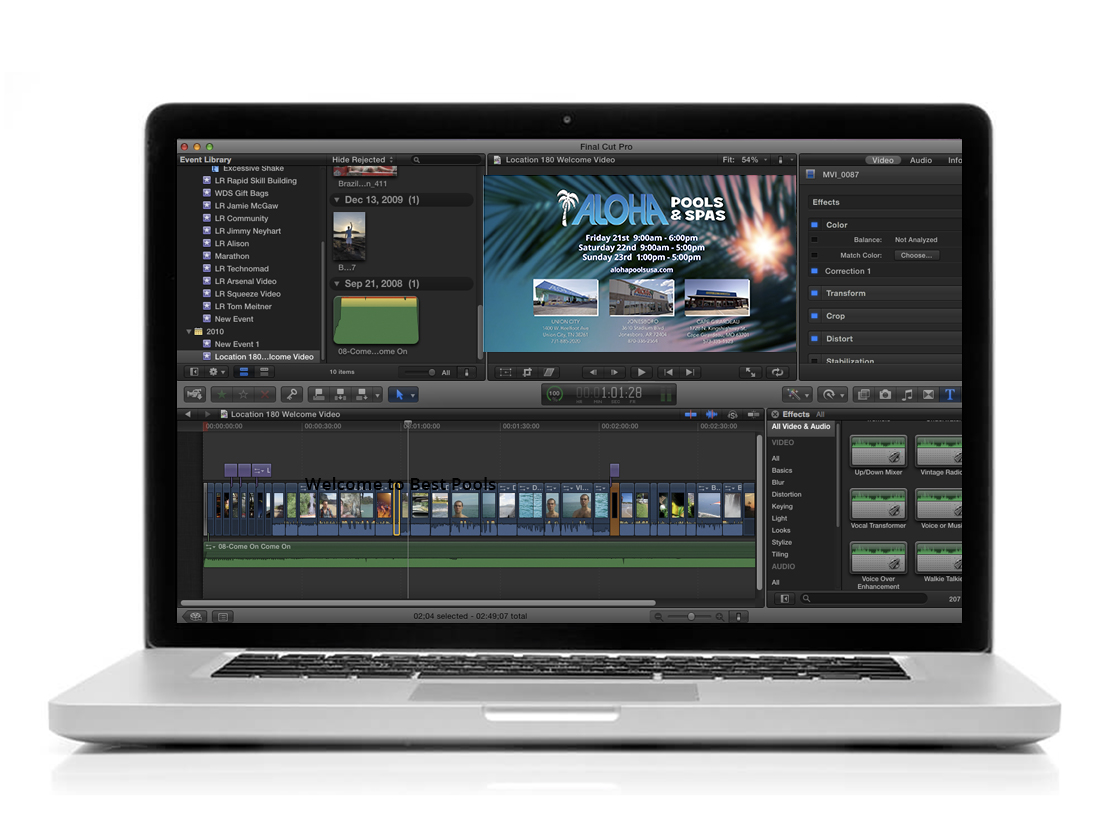Click the Effects browser search field
This screenshot has width=1110, height=820.
click(864, 599)
